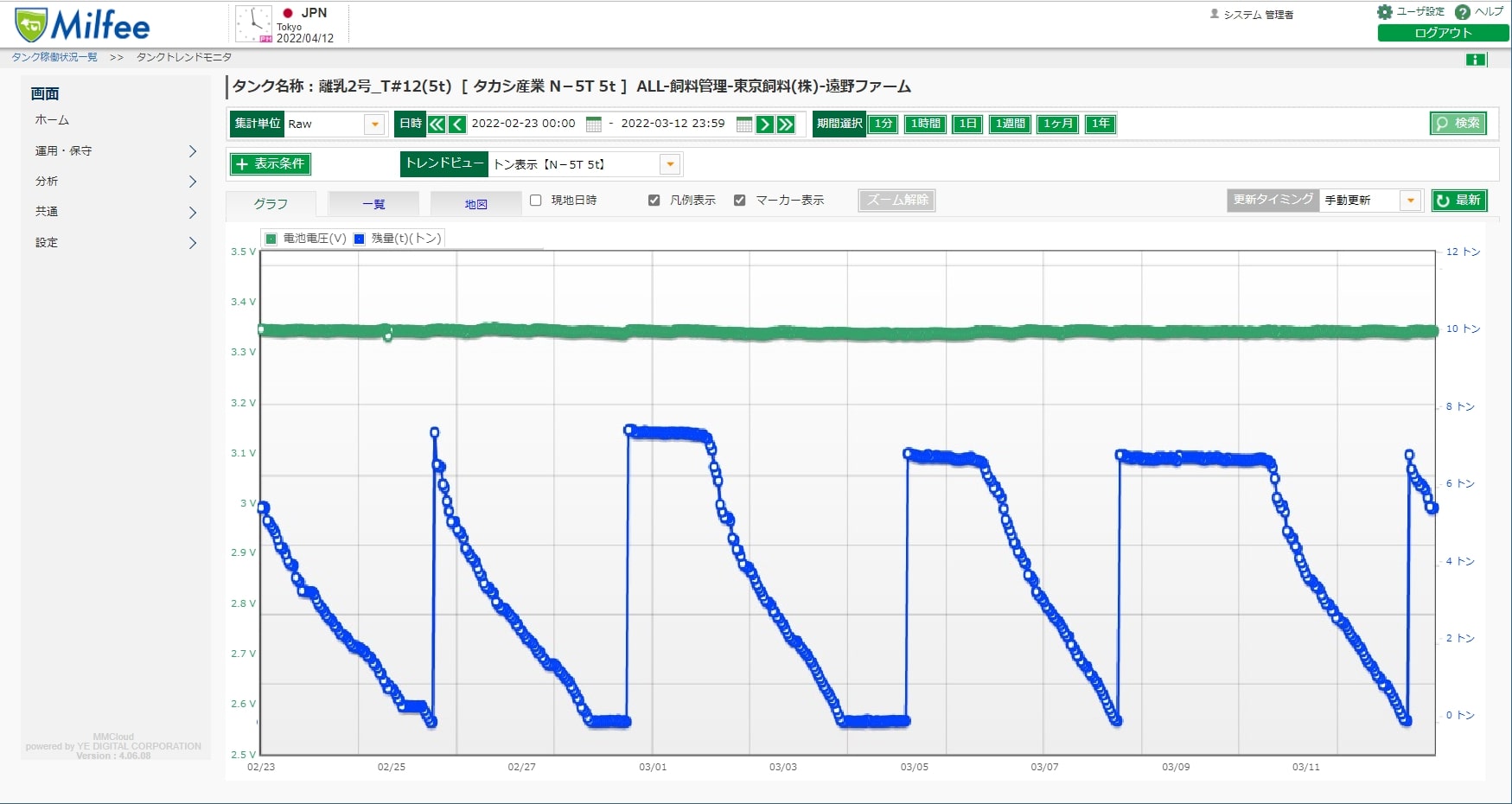Open the help question mark icon
The width and height of the screenshot is (1512, 804).
(x=1463, y=12)
